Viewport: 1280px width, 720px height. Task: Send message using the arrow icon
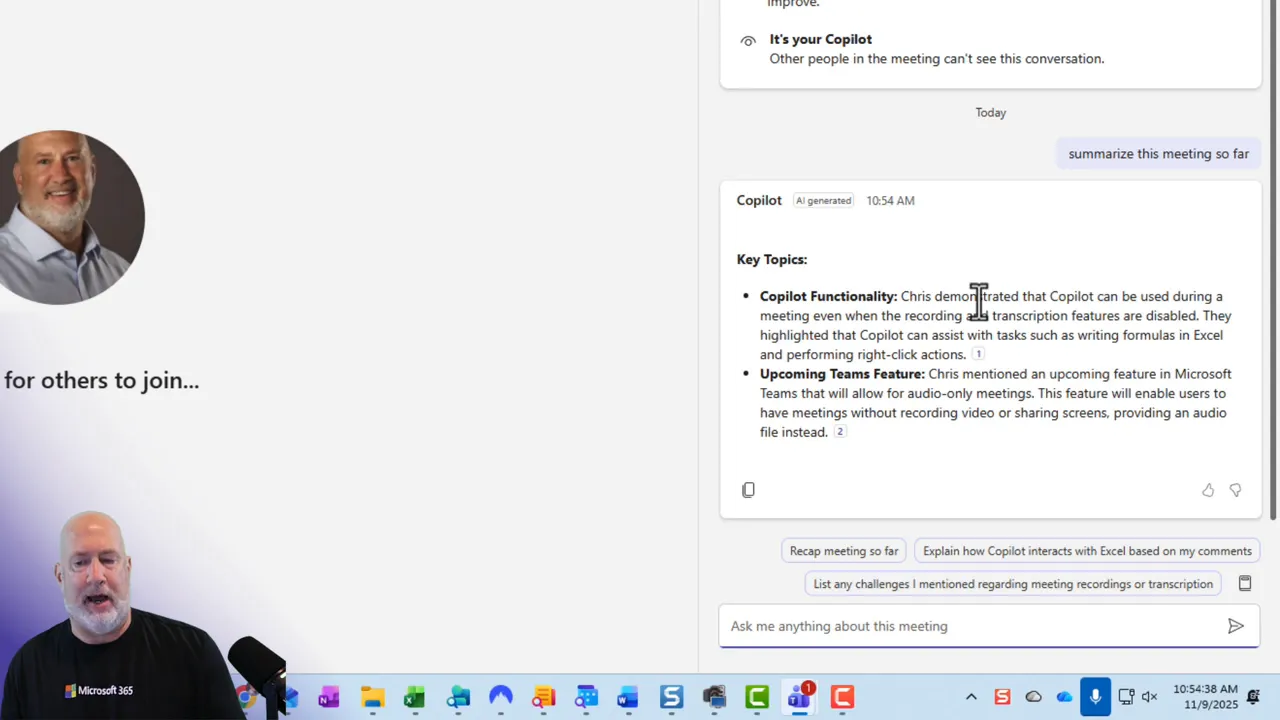tap(1236, 625)
